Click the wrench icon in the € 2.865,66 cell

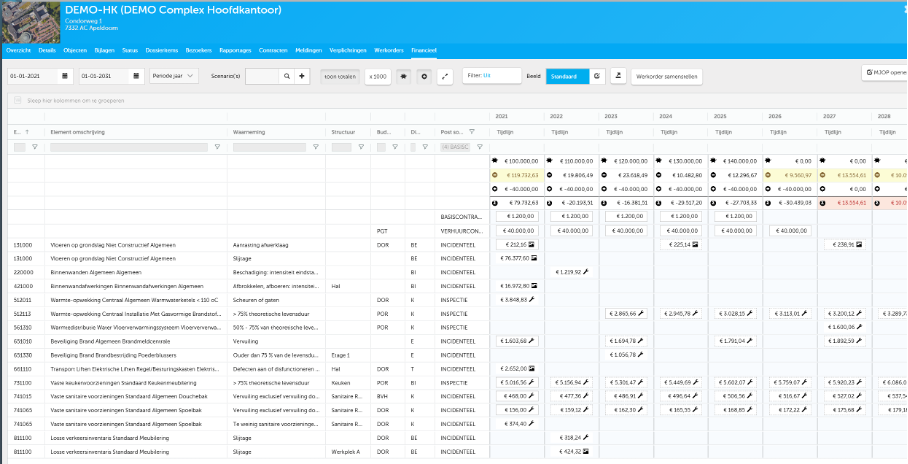tap(640, 313)
